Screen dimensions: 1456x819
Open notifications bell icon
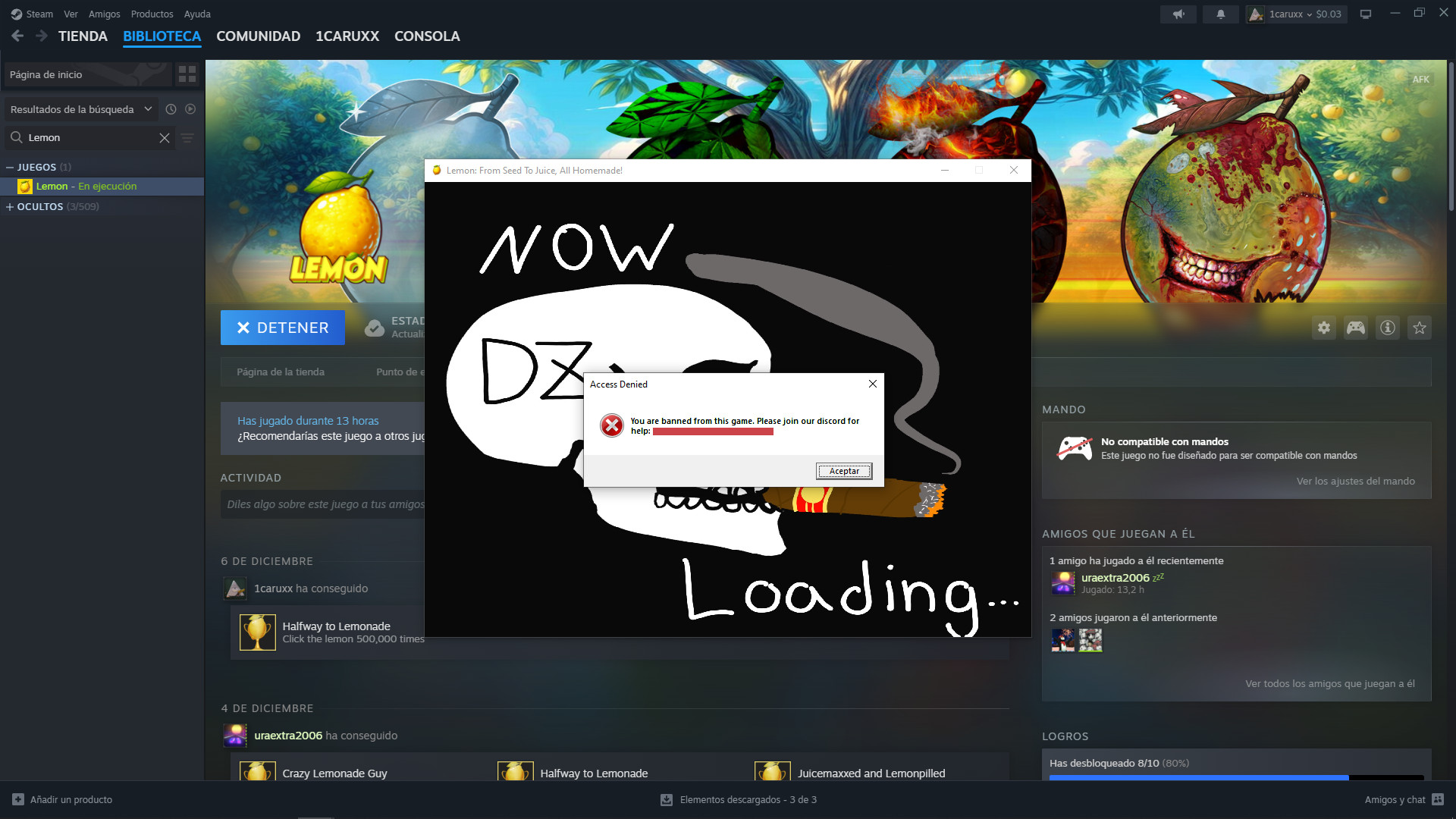tap(1221, 14)
